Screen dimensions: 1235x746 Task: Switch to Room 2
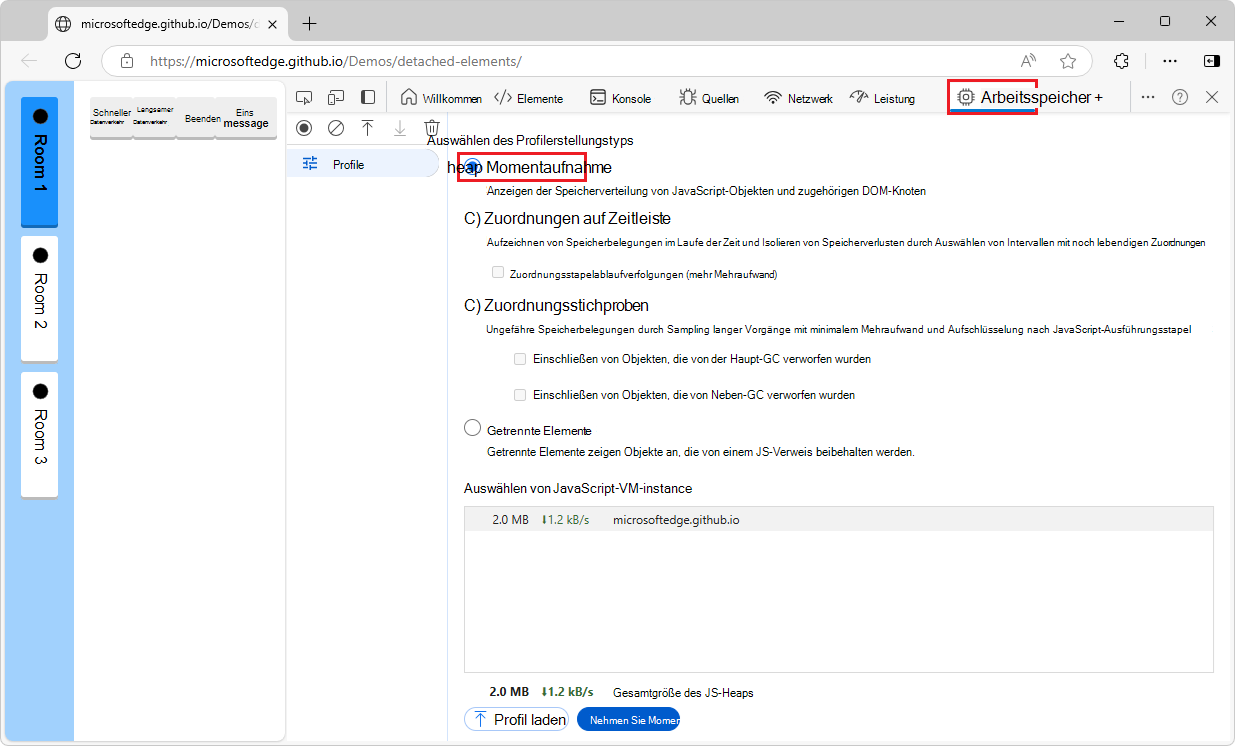tap(39, 294)
